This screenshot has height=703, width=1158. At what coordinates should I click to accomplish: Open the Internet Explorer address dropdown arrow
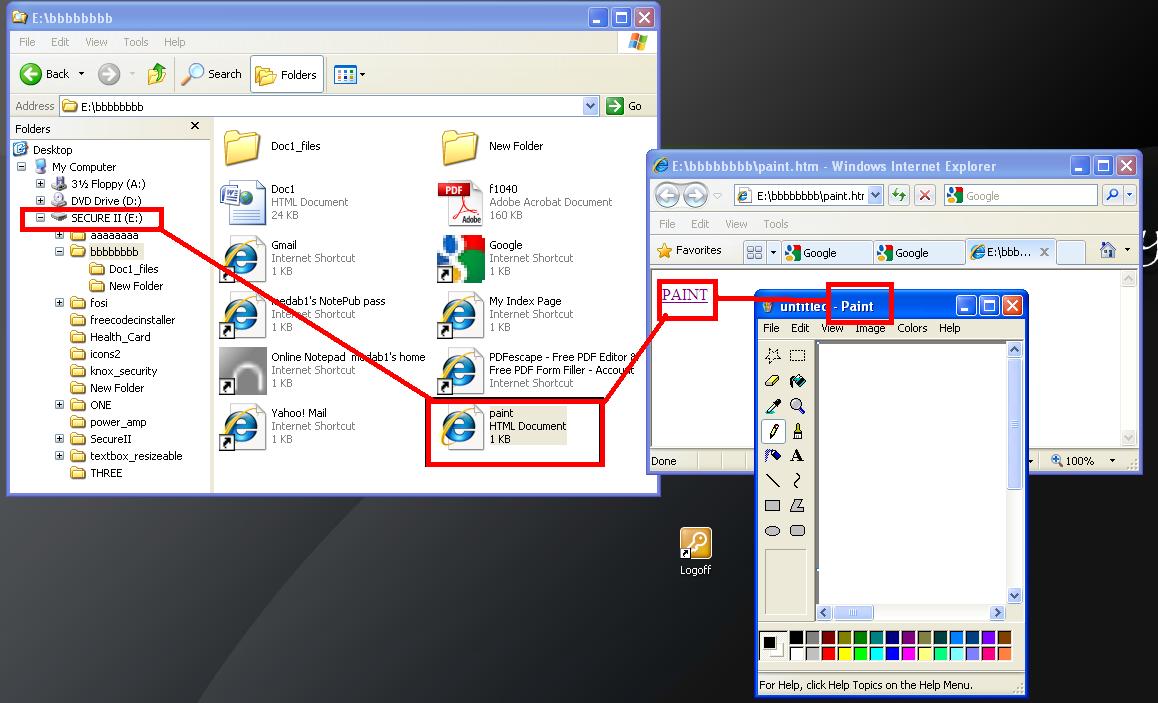875,196
